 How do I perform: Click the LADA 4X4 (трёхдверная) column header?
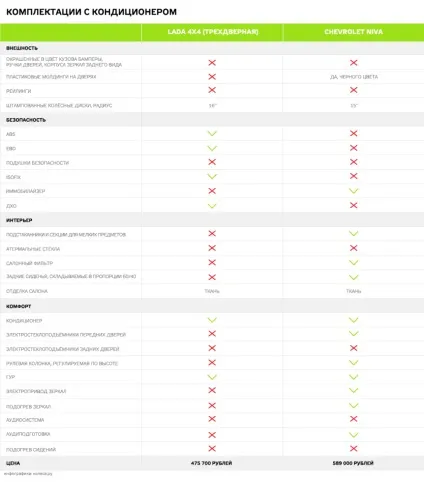[x=213, y=32]
